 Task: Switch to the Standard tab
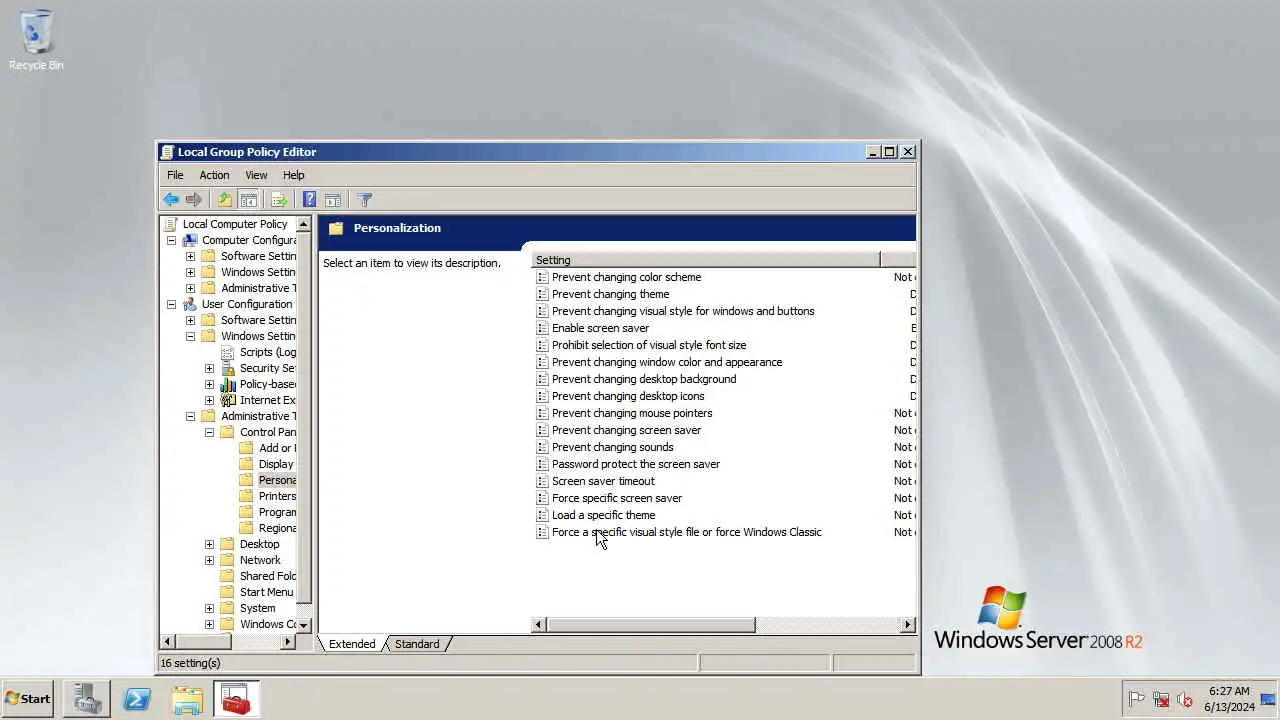click(x=417, y=644)
